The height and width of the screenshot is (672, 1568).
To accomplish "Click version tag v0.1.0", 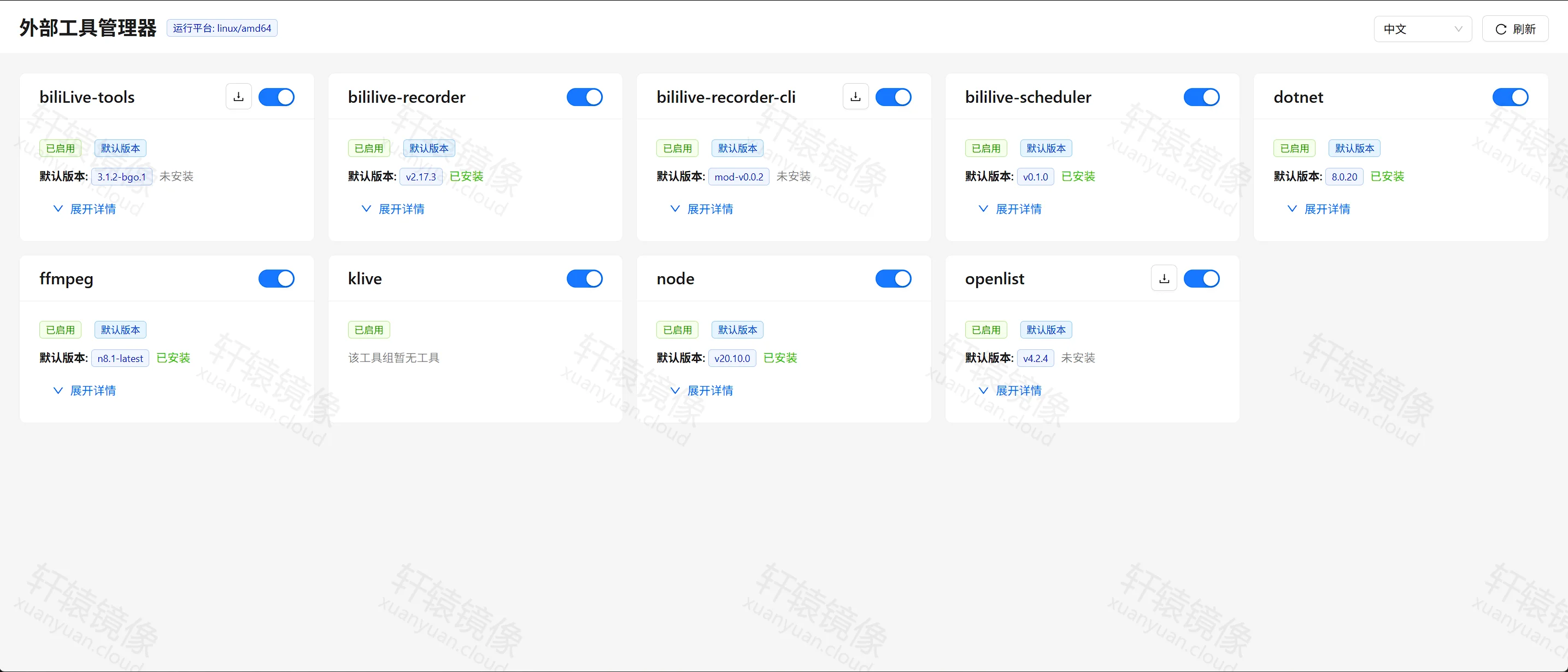I will (x=1035, y=177).
